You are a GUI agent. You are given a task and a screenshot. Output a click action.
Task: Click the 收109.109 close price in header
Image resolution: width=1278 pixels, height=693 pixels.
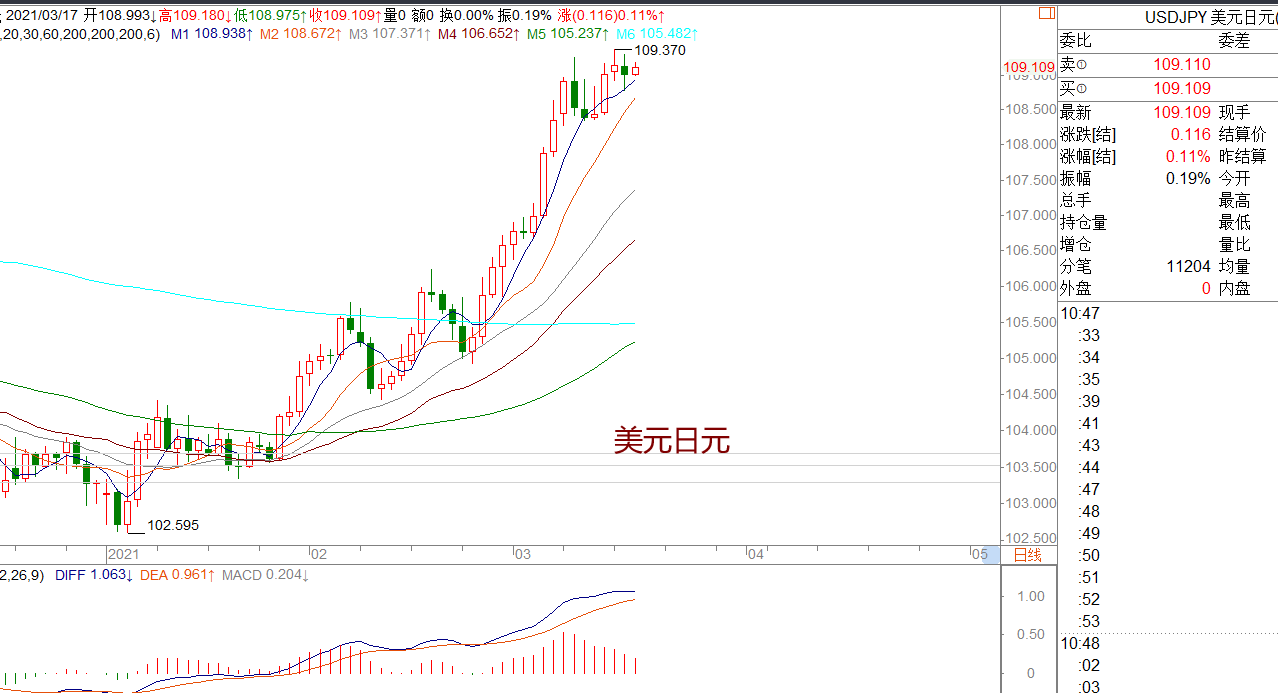[x=344, y=16]
